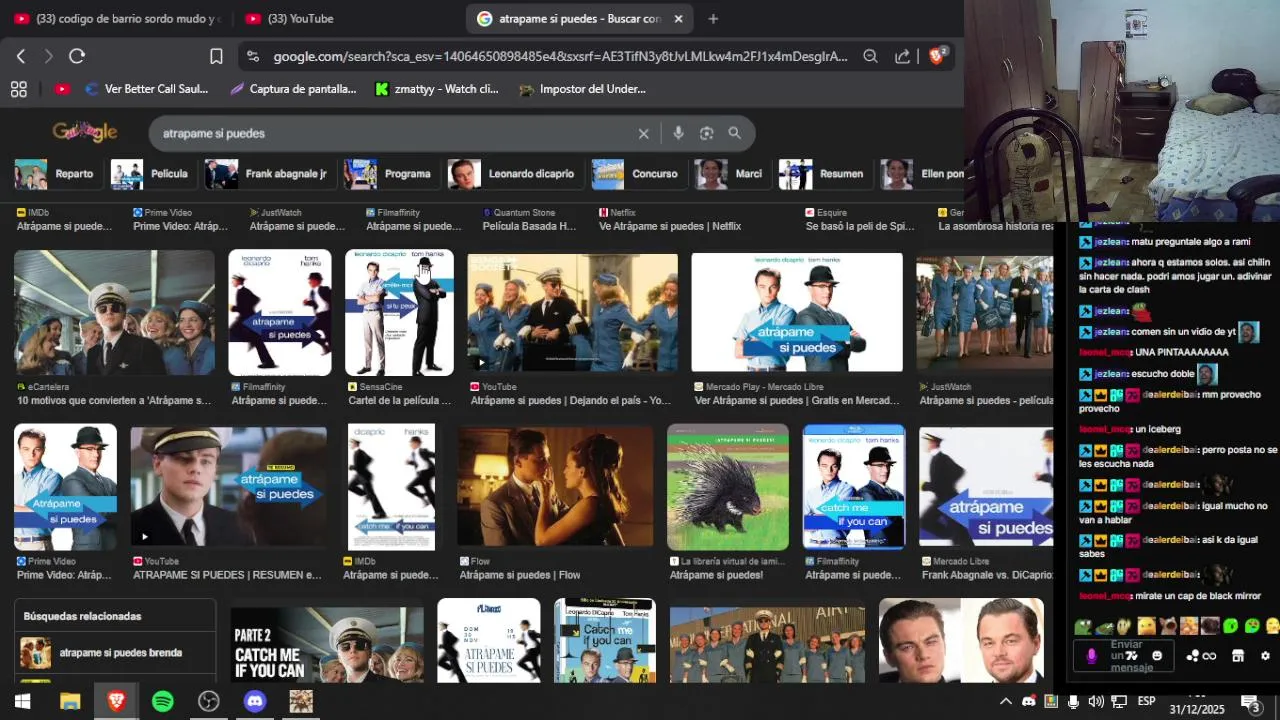
Task: Open Brave Shields lion icon
Action: point(937,56)
